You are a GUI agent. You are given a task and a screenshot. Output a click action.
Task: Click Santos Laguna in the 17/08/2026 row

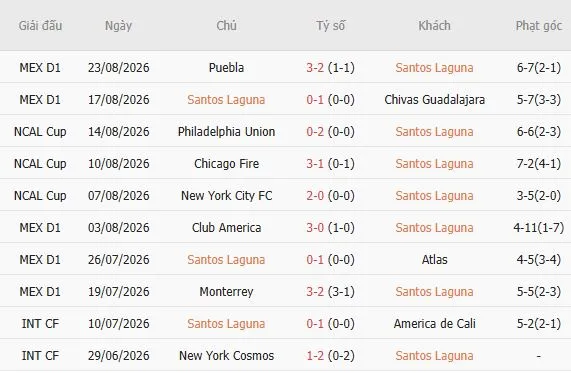click(x=226, y=100)
